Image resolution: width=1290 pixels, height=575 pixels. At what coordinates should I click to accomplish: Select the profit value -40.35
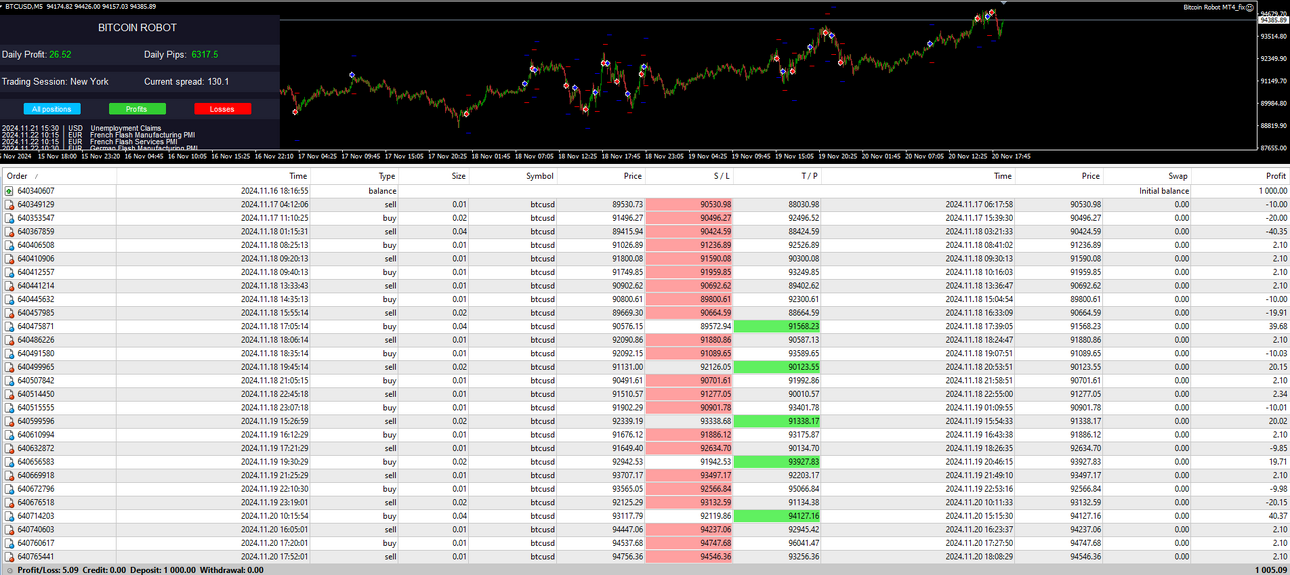pos(1274,231)
